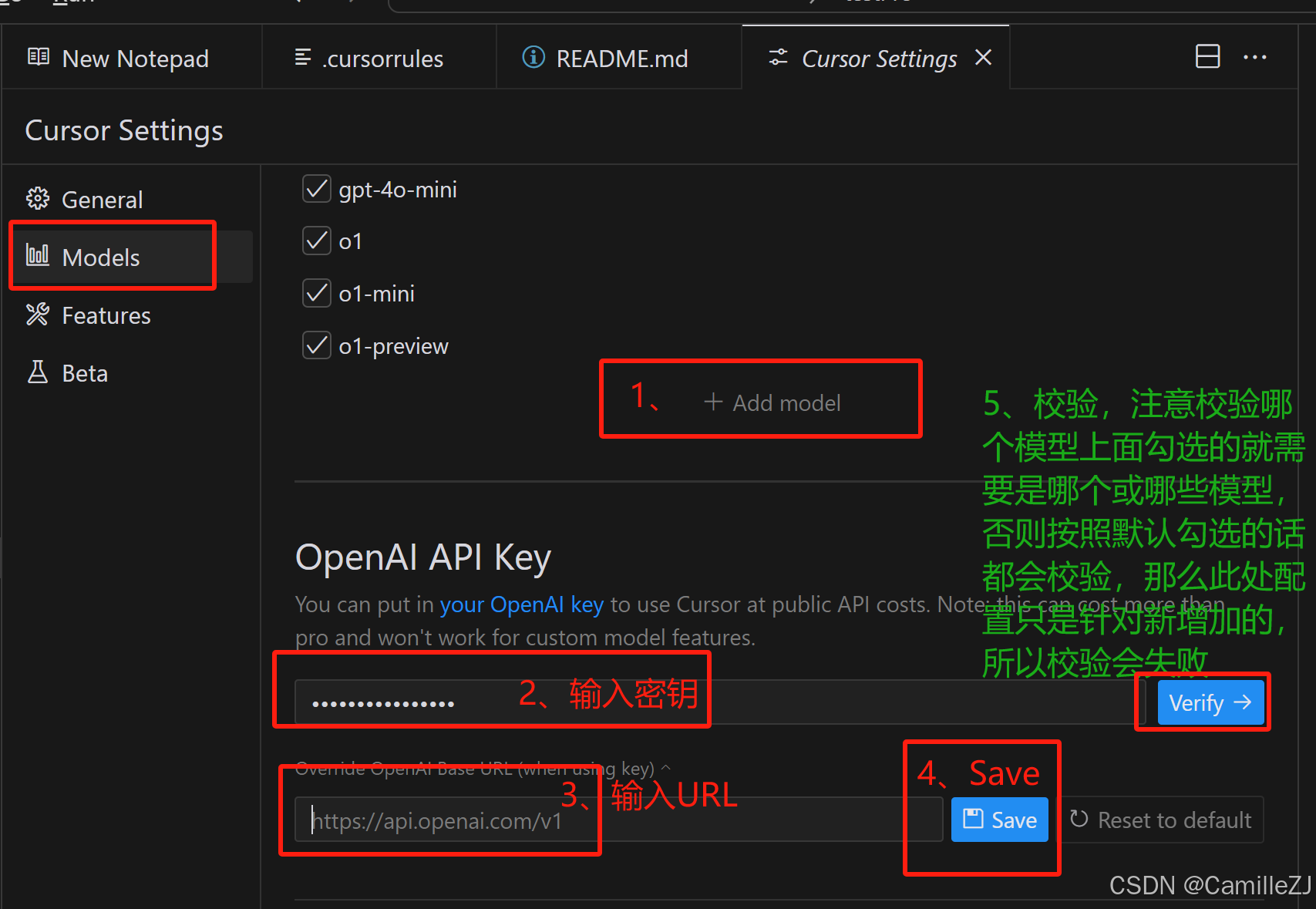Screen dimensions: 1316x909
Task: Click the Verify button
Action: tap(1210, 702)
